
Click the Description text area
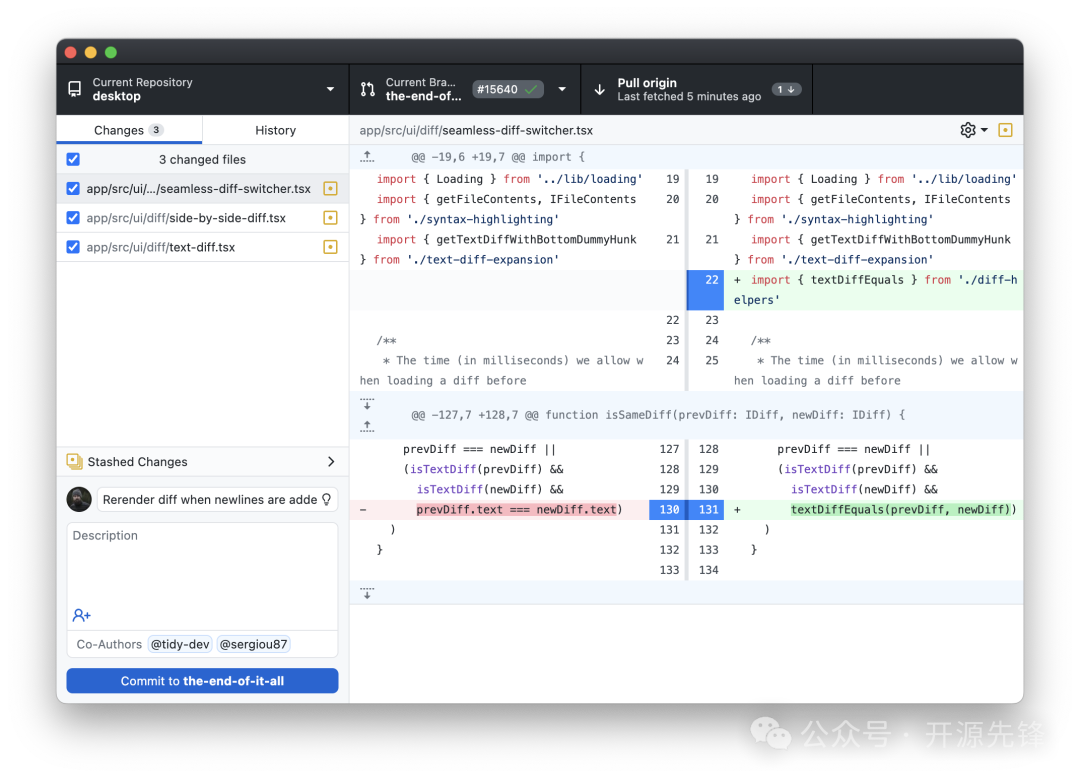[202, 576]
